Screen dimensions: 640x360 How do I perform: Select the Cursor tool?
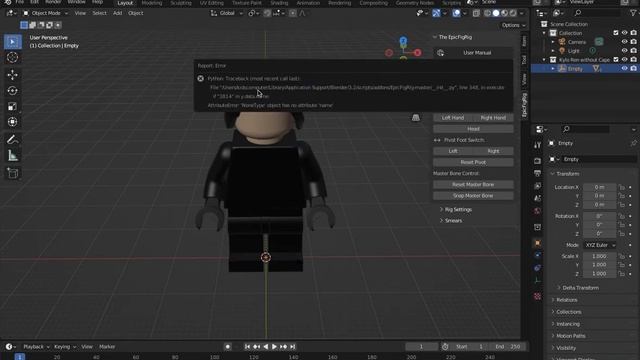coord(13,58)
